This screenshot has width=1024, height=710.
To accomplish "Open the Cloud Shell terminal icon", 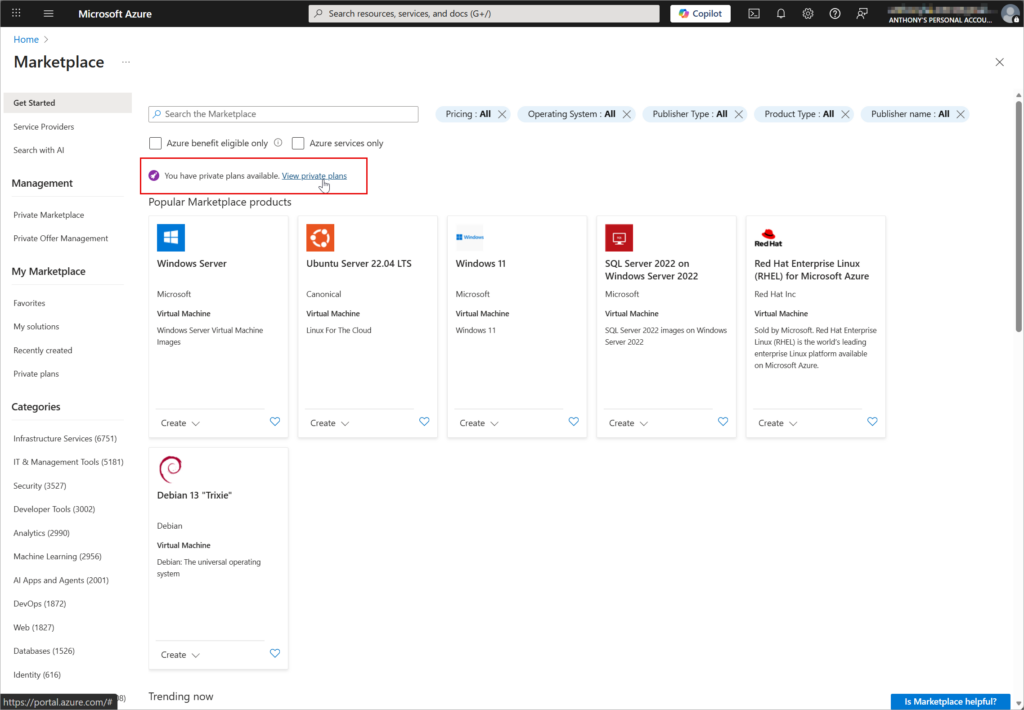I will coord(754,14).
